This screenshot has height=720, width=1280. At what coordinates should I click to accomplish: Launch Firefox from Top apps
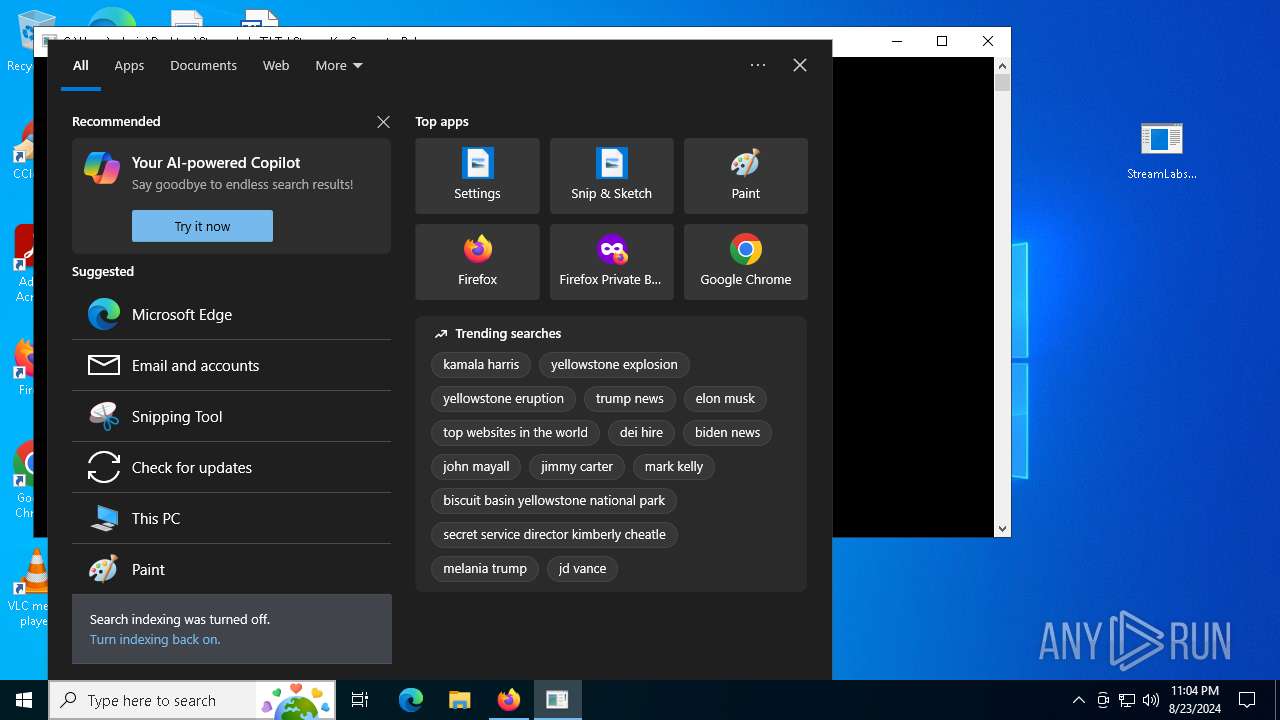pyautogui.click(x=477, y=262)
